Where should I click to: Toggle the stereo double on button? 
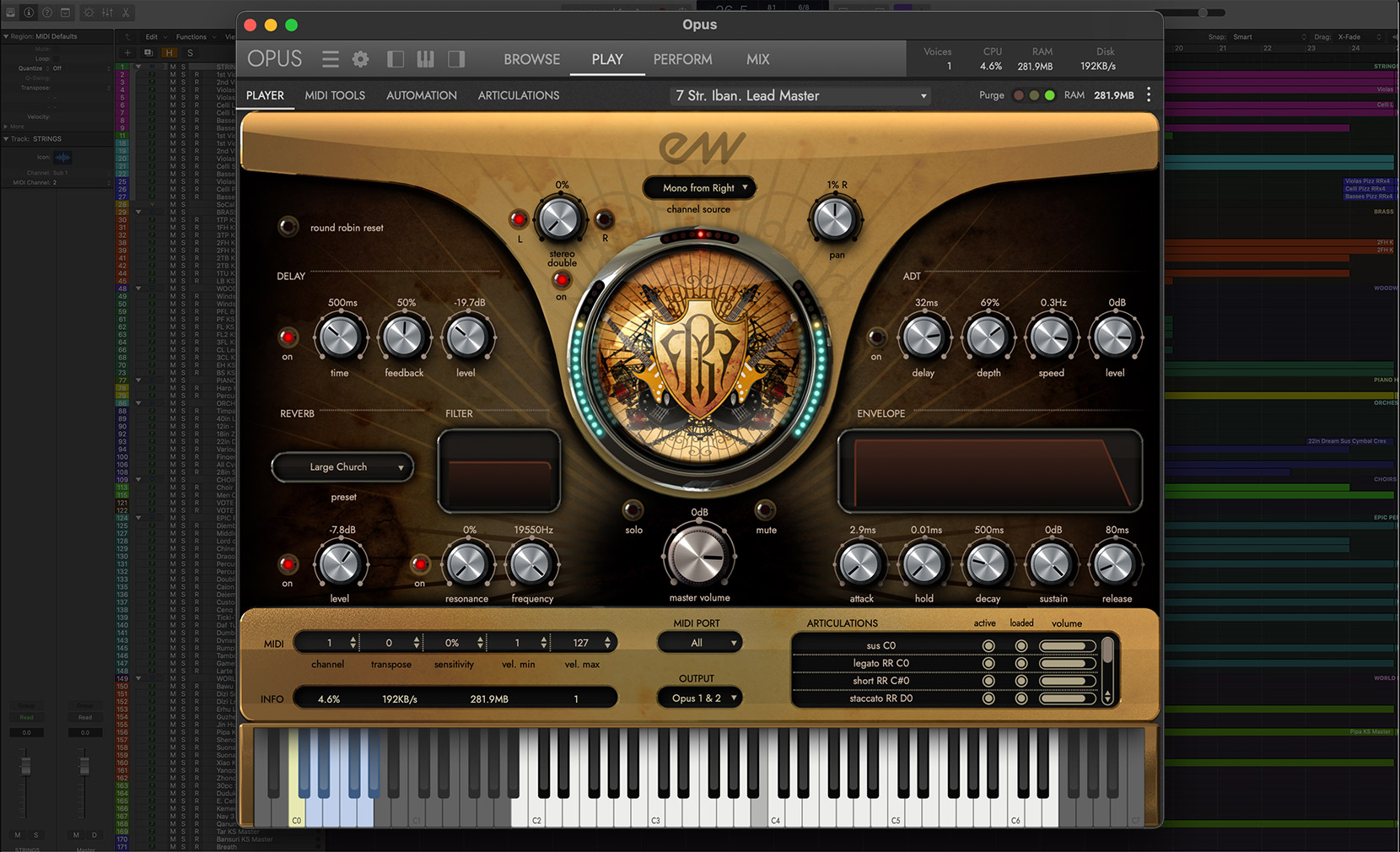562,279
